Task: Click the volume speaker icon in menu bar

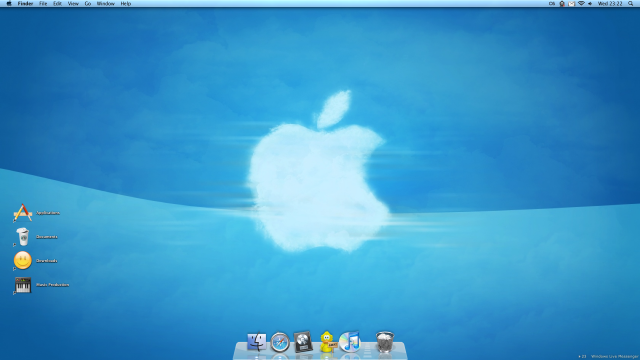Action: tap(590, 4)
